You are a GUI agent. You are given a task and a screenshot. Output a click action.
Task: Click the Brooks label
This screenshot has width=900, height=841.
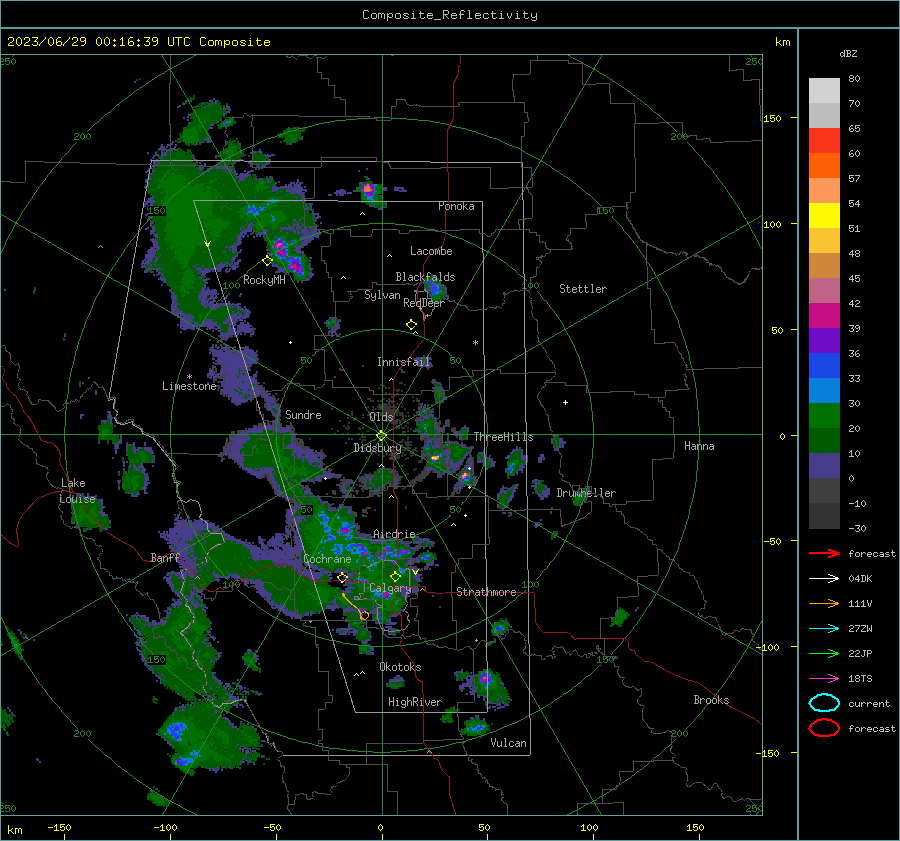[711, 700]
